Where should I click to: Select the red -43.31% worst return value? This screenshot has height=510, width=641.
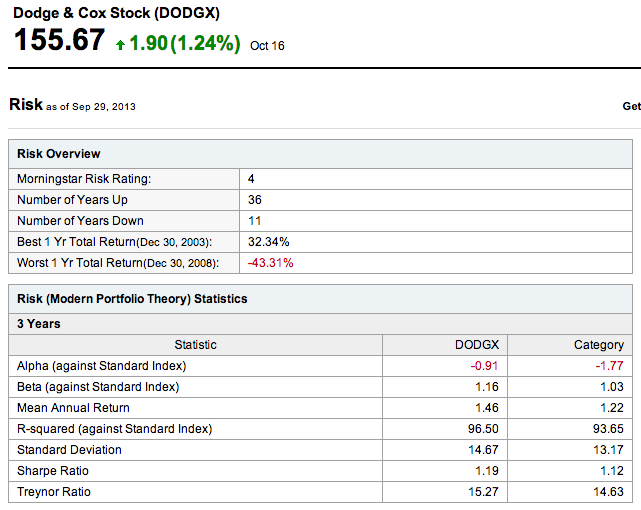point(270,263)
